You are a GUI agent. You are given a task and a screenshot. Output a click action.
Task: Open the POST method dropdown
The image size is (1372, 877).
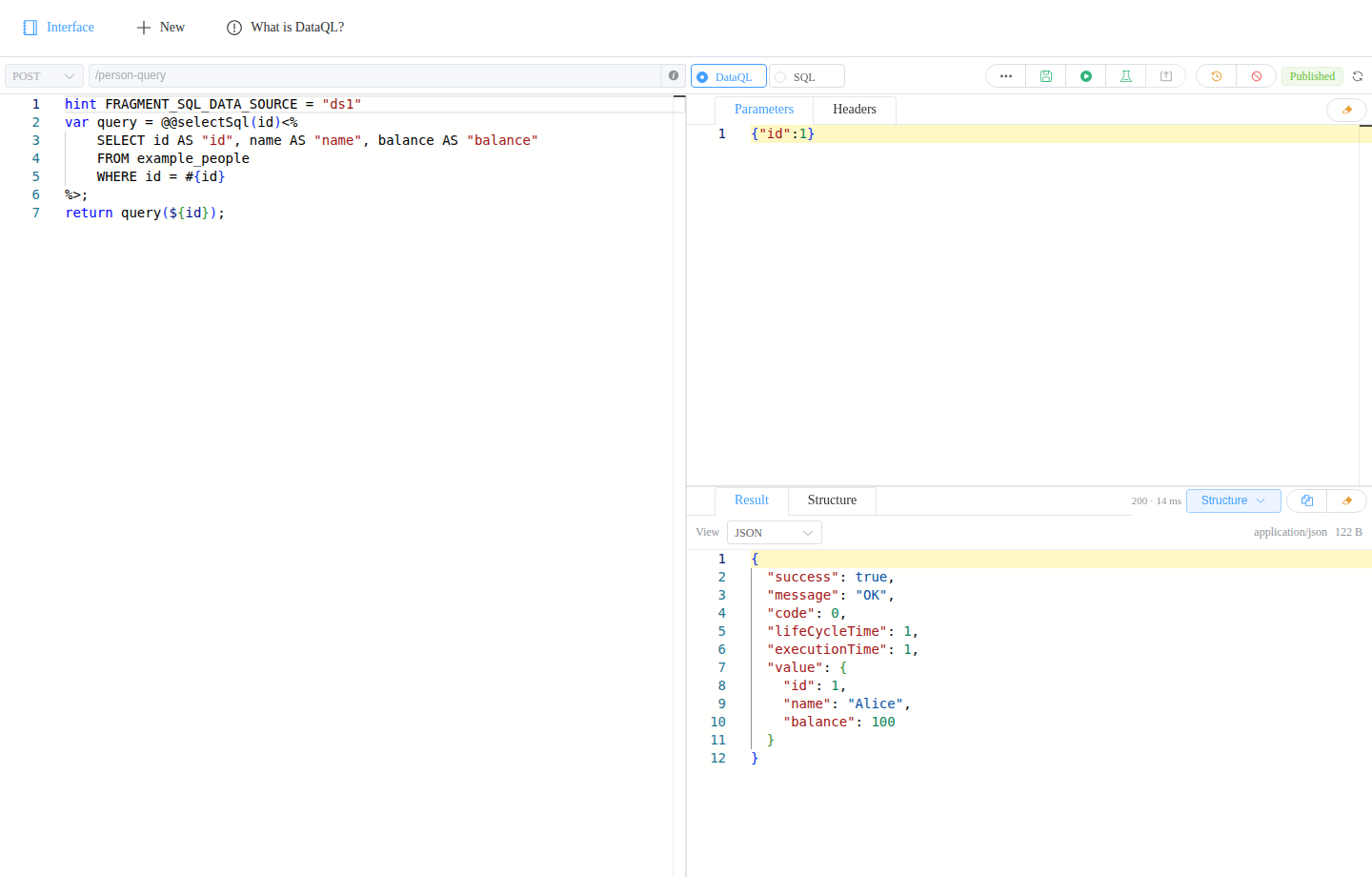(x=44, y=76)
